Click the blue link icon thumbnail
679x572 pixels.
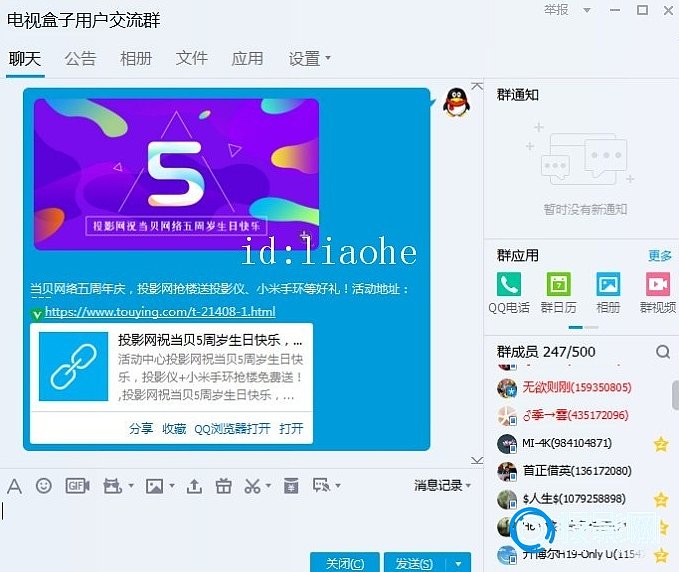click(73, 366)
